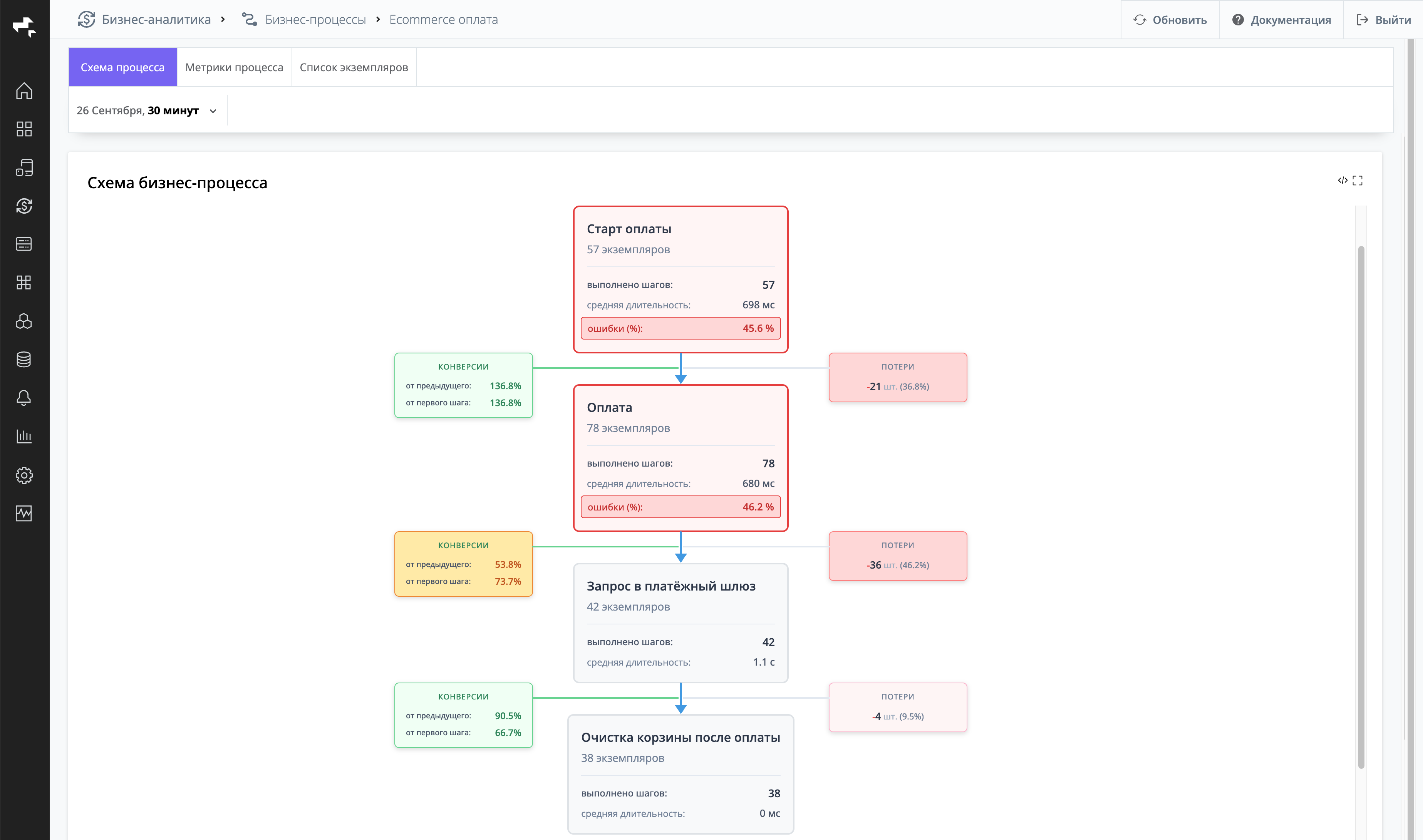
Task: Open the database section in sidebar
Action: [x=24, y=359]
